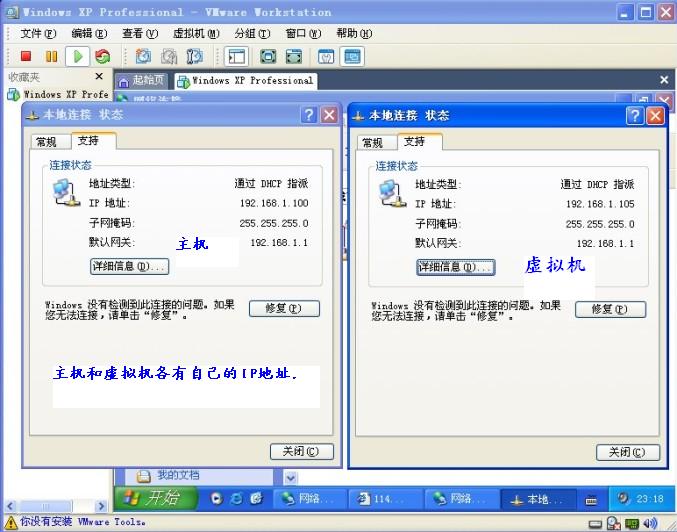
Task: Click the red Power Off toolbar icon
Action: tap(26, 57)
